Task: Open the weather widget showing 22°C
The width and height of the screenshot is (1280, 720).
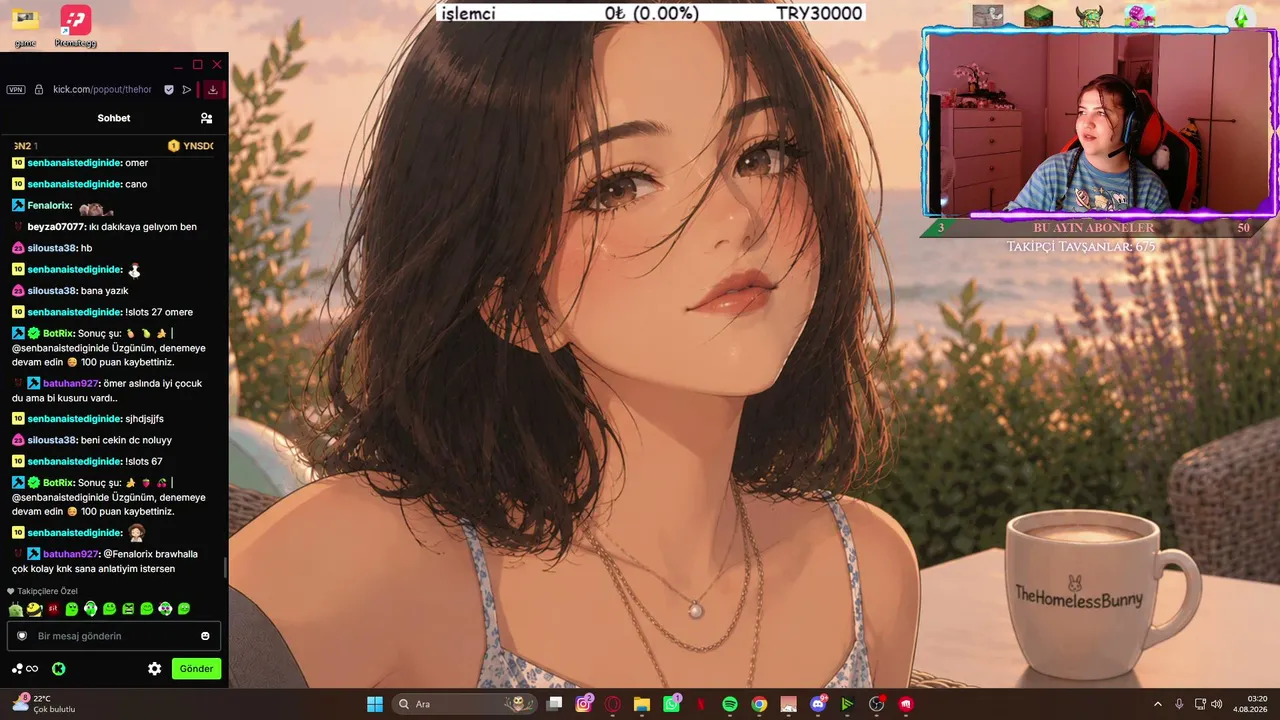Action: (x=44, y=704)
